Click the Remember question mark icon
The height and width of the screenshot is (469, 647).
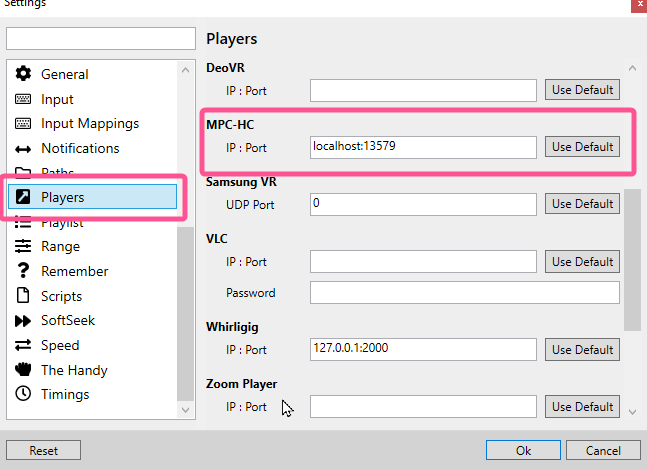pyautogui.click(x=23, y=271)
